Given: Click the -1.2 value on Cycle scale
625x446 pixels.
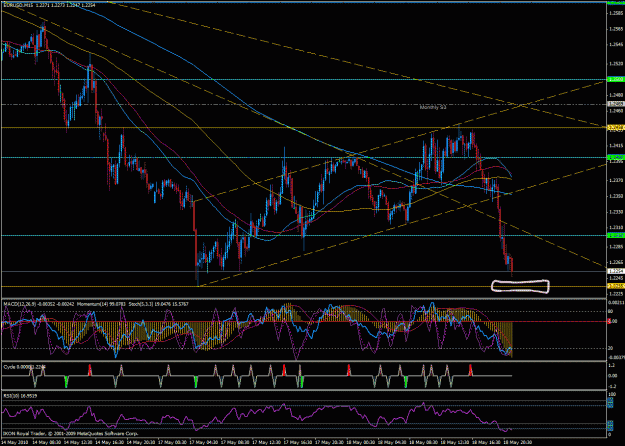Looking at the screenshot, I should pyautogui.click(x=613, y=387).
